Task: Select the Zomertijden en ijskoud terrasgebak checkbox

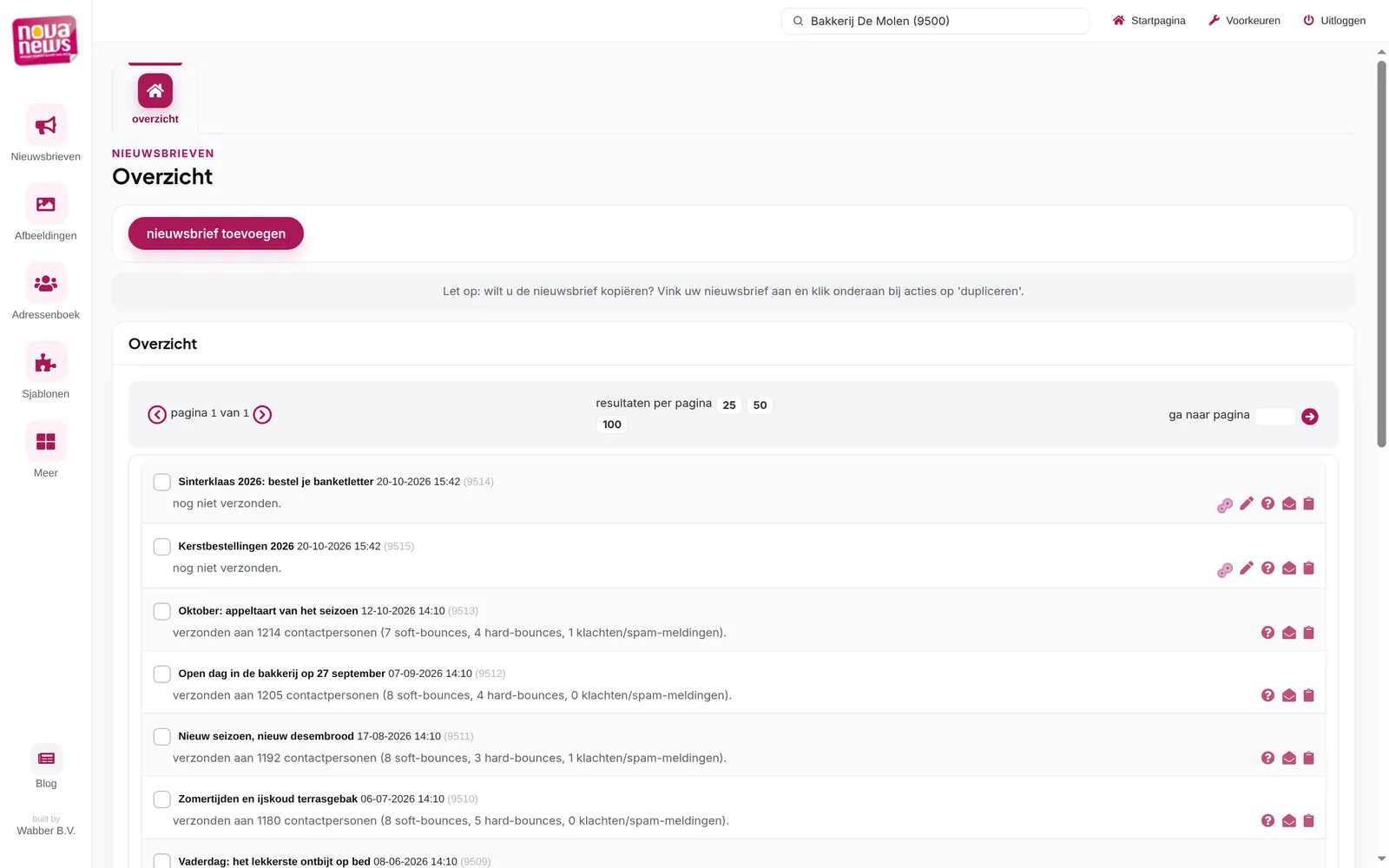Action: click(x=161, y=799)
